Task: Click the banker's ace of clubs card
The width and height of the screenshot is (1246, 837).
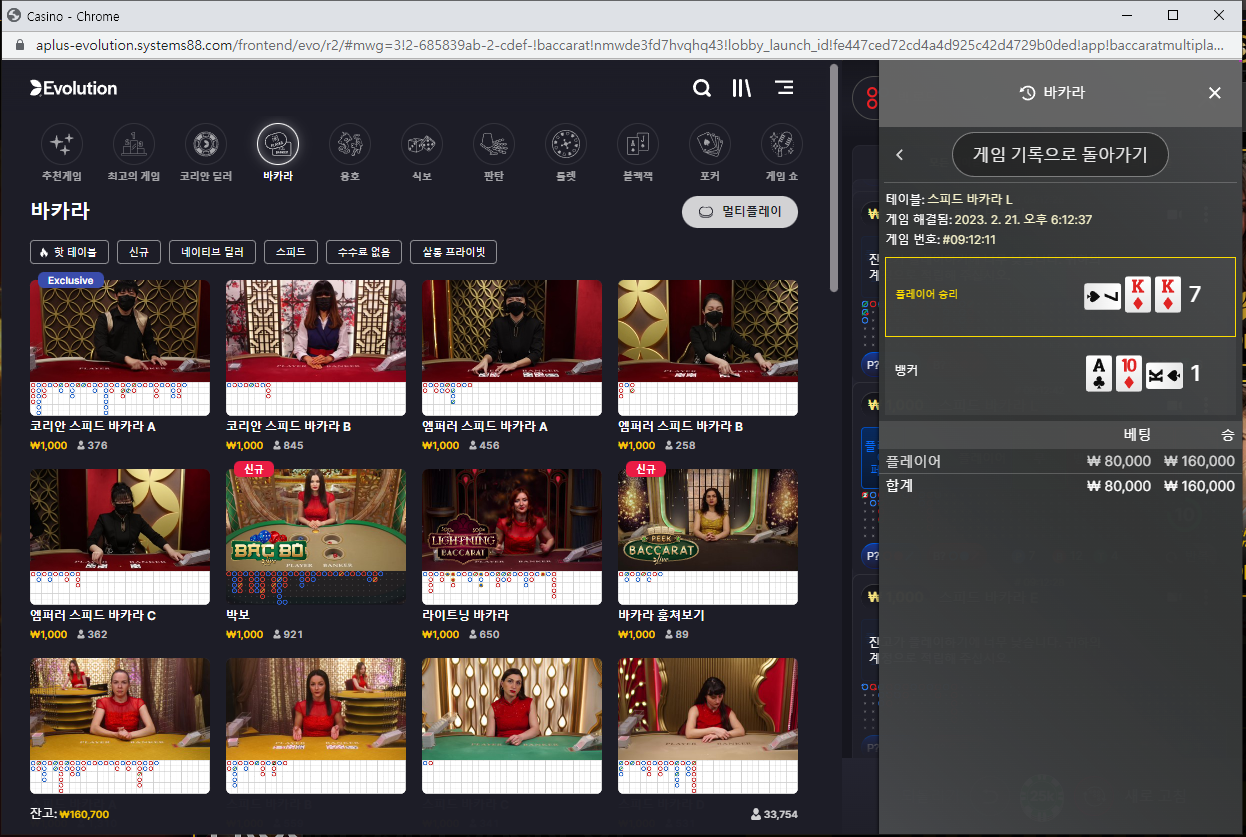Action: coord(1099,373)
